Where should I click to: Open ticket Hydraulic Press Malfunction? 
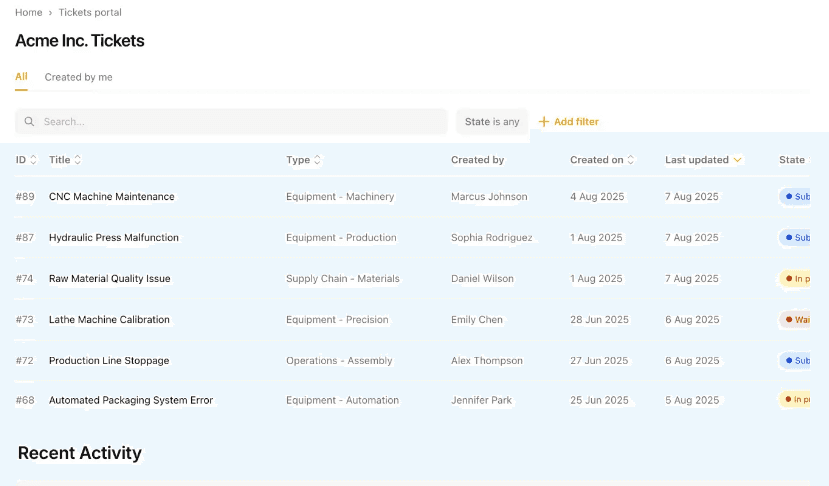click(x=114, y=237)
